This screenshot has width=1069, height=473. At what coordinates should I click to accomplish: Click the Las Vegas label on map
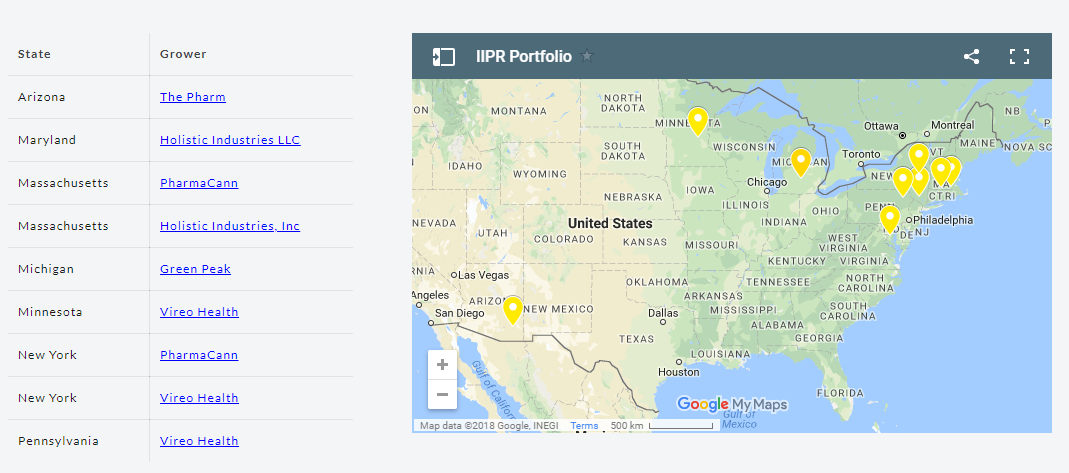pos(483,275)
